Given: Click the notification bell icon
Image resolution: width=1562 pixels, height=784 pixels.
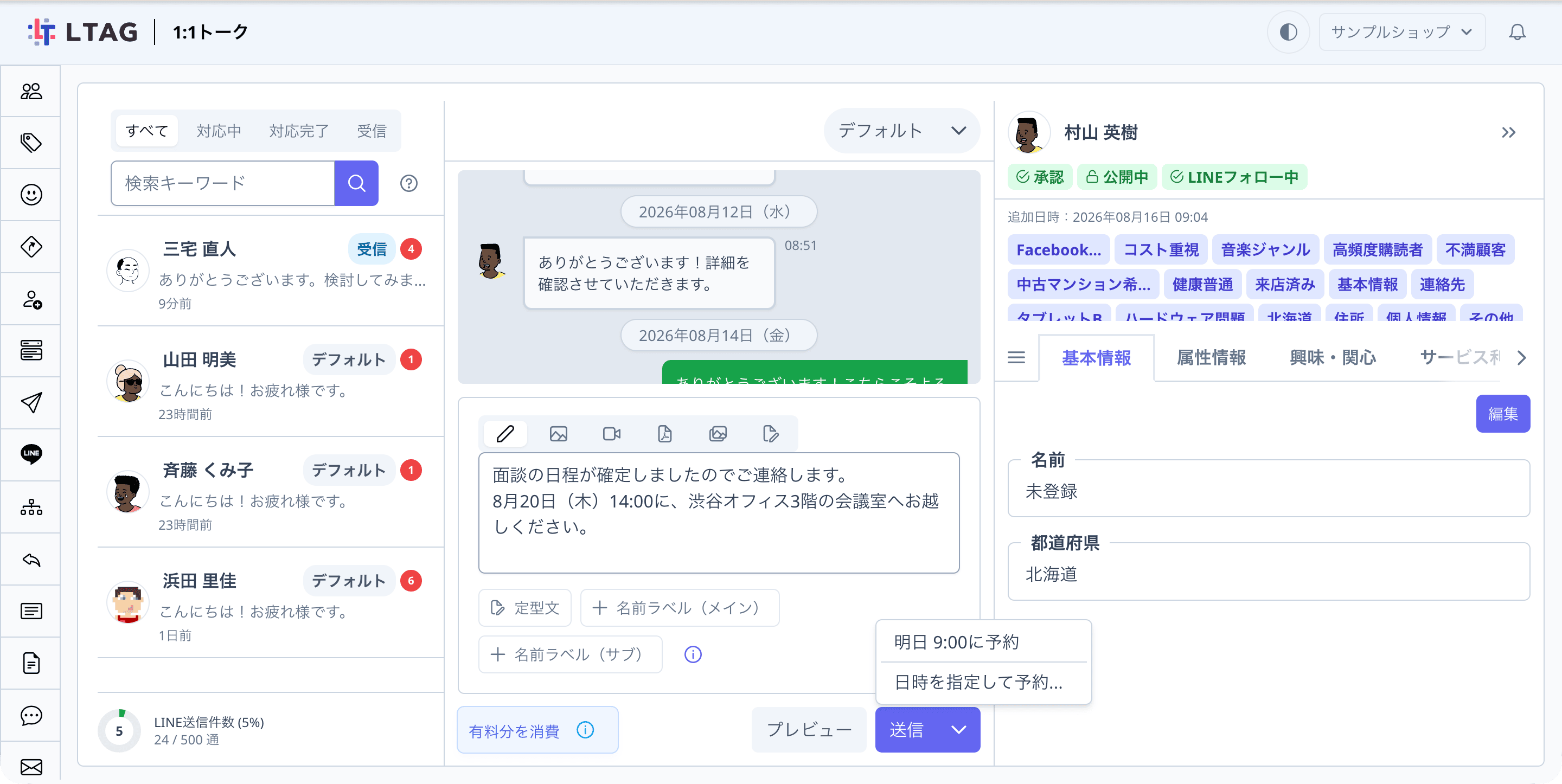Looking at the screenshot, I should (x=1517, y=32).
